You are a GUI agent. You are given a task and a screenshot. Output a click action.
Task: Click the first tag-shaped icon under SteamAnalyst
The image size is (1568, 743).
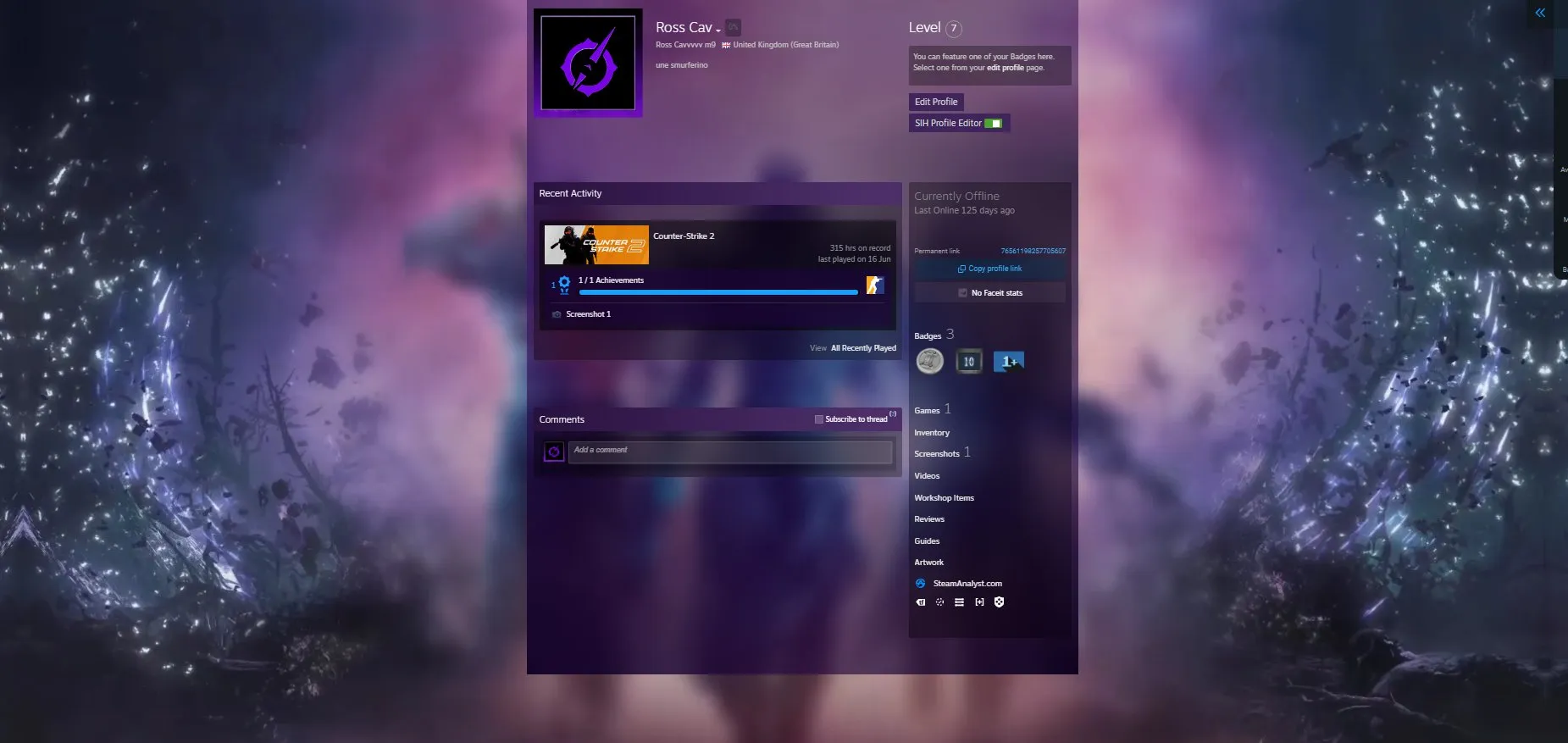[920, 602]
